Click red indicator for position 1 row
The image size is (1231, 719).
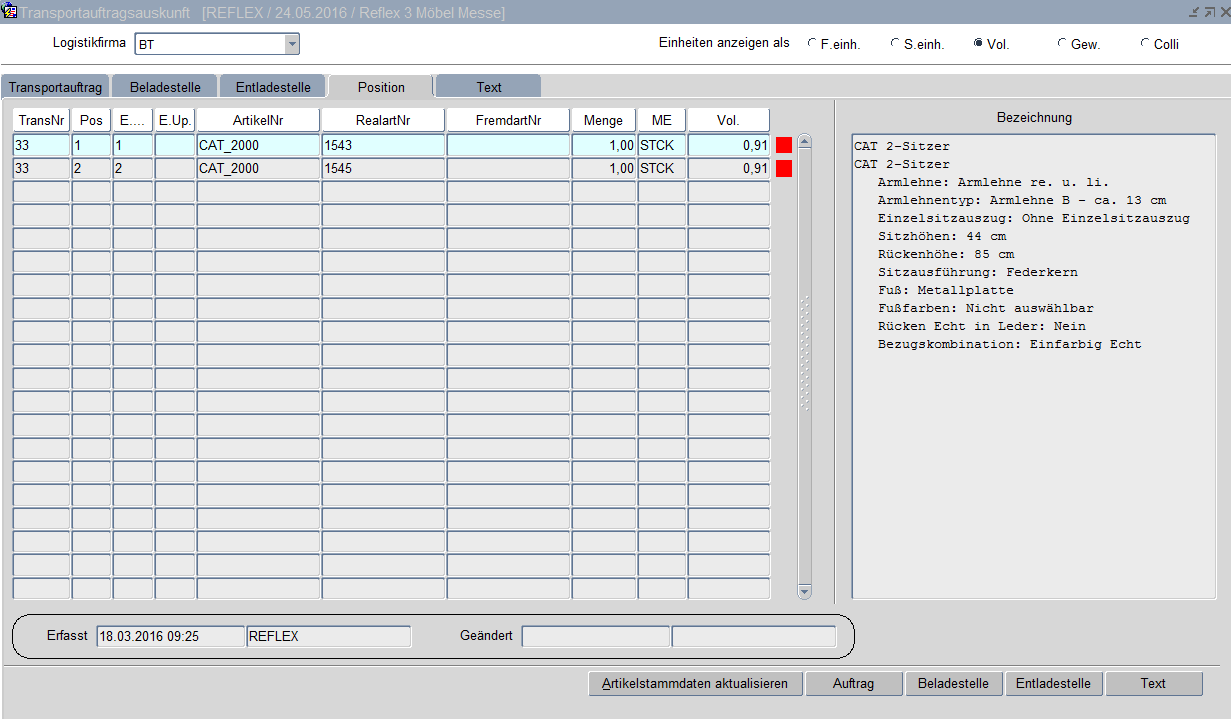tap(784, 145)
